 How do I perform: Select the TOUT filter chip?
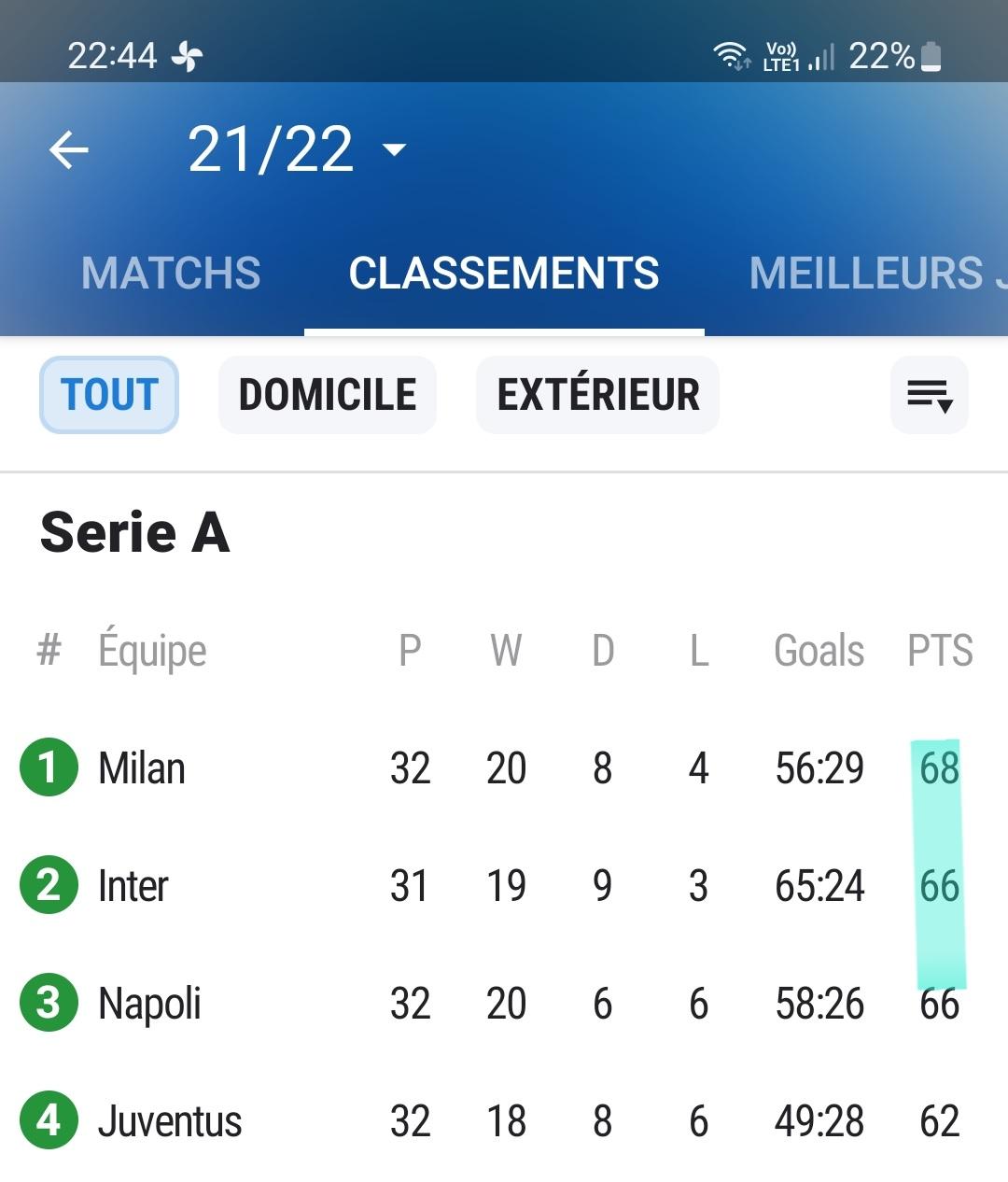point(109,395)
